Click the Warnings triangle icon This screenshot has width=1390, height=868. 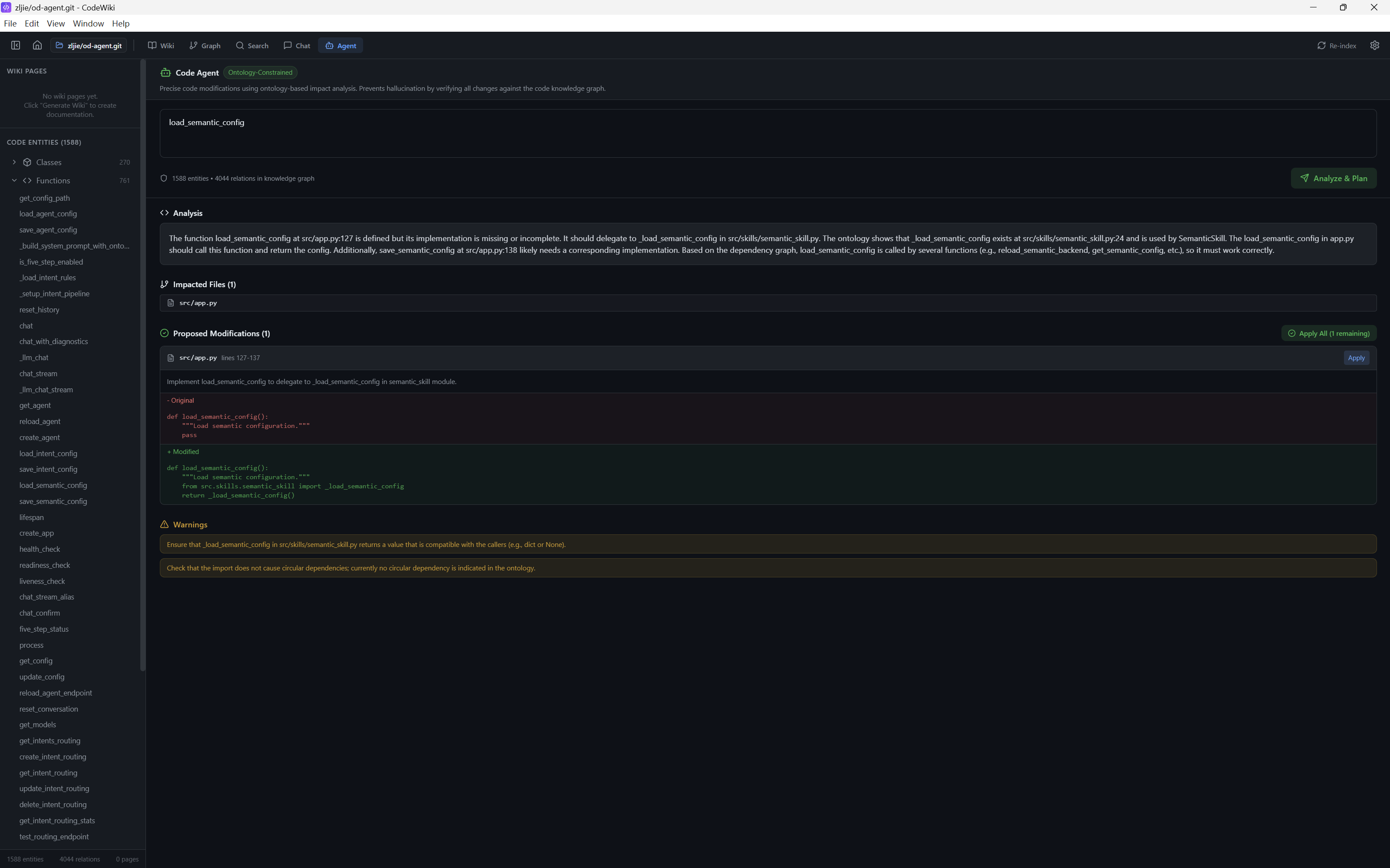[164, 525]
